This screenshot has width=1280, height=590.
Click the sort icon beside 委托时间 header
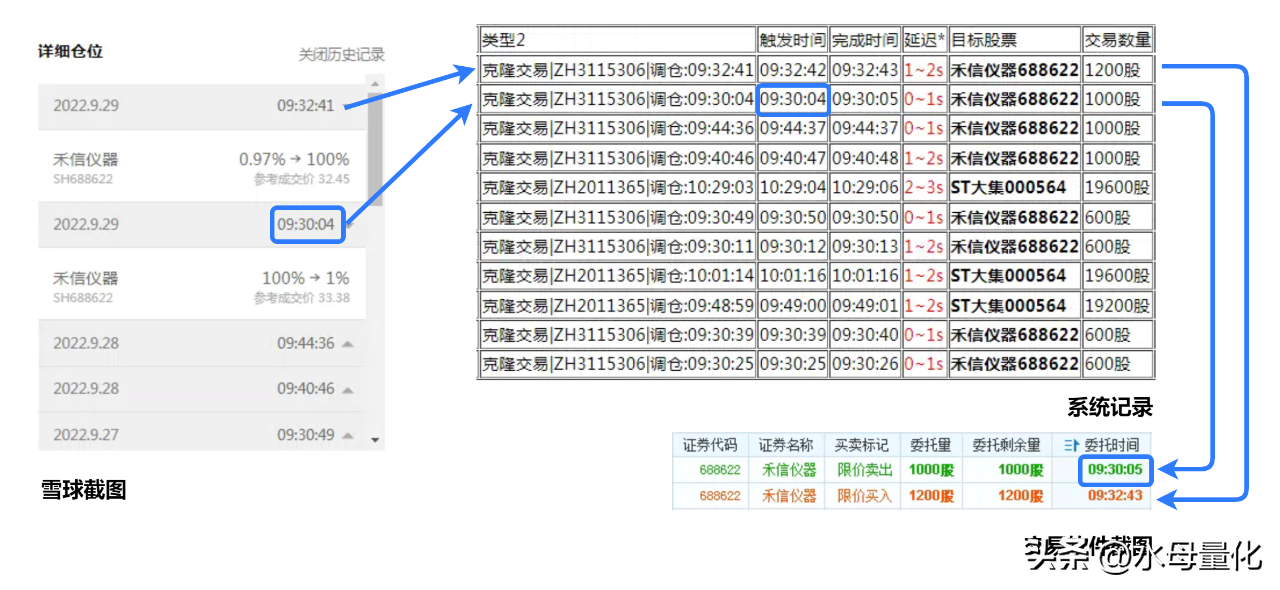pos(1072,446)
